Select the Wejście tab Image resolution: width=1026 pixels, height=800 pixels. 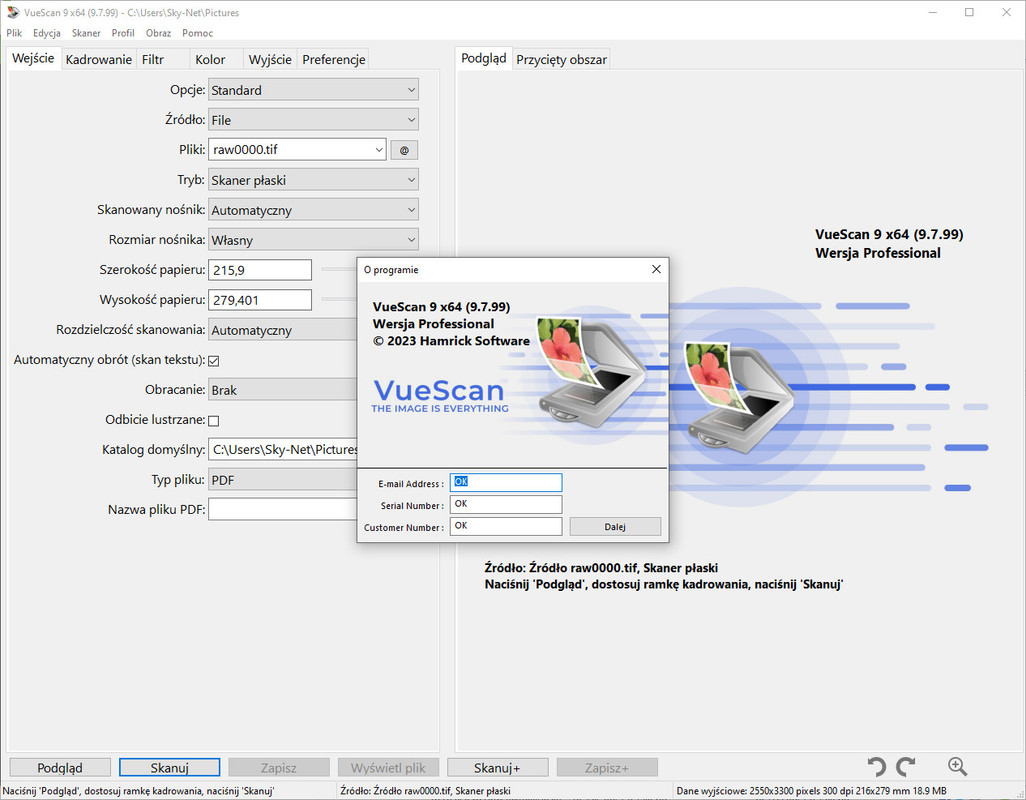point(33,58)
